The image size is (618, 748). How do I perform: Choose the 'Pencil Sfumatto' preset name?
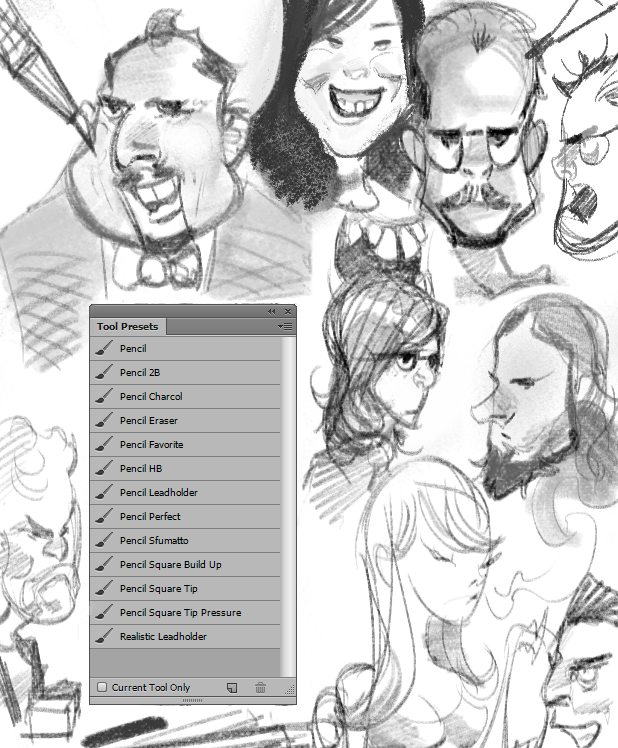tap(154, 540)
